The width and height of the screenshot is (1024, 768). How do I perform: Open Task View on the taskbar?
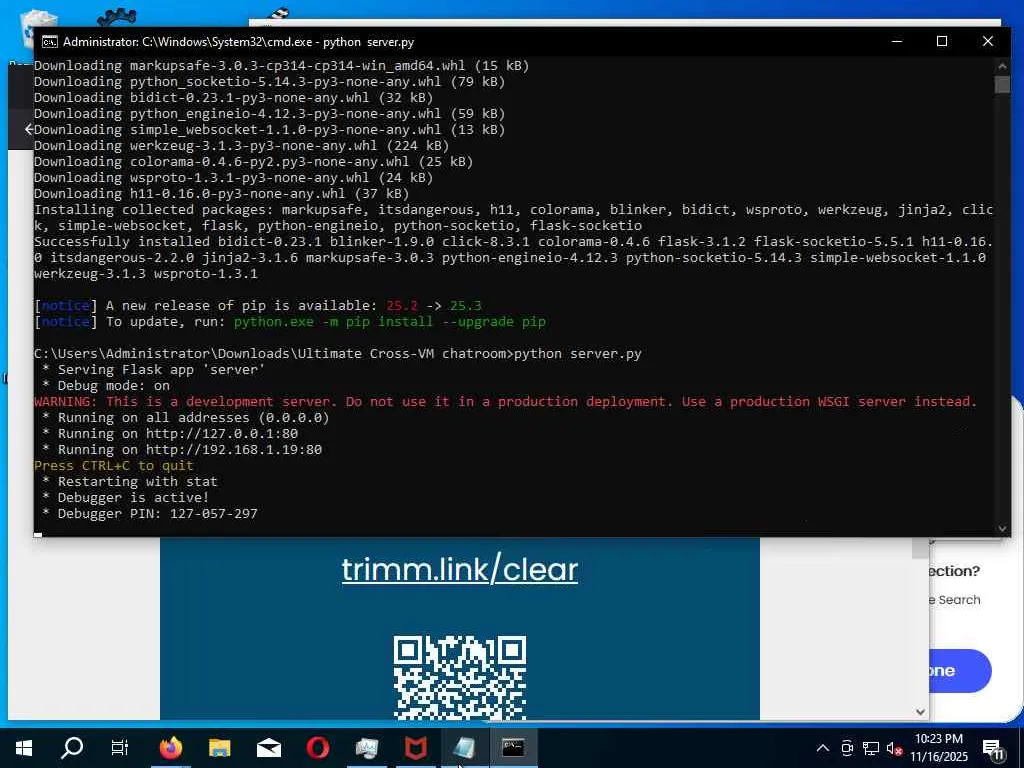(120, 748)
